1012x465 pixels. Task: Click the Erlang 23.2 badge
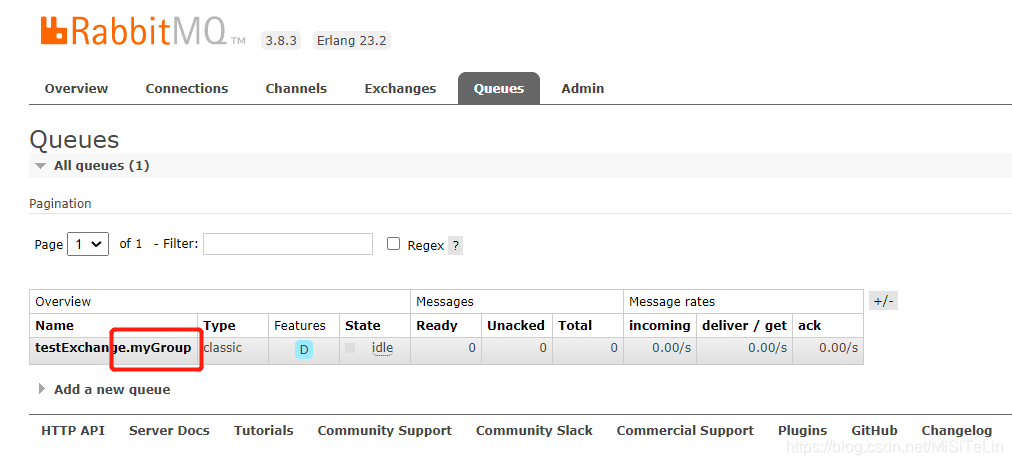tap(352, 41)
